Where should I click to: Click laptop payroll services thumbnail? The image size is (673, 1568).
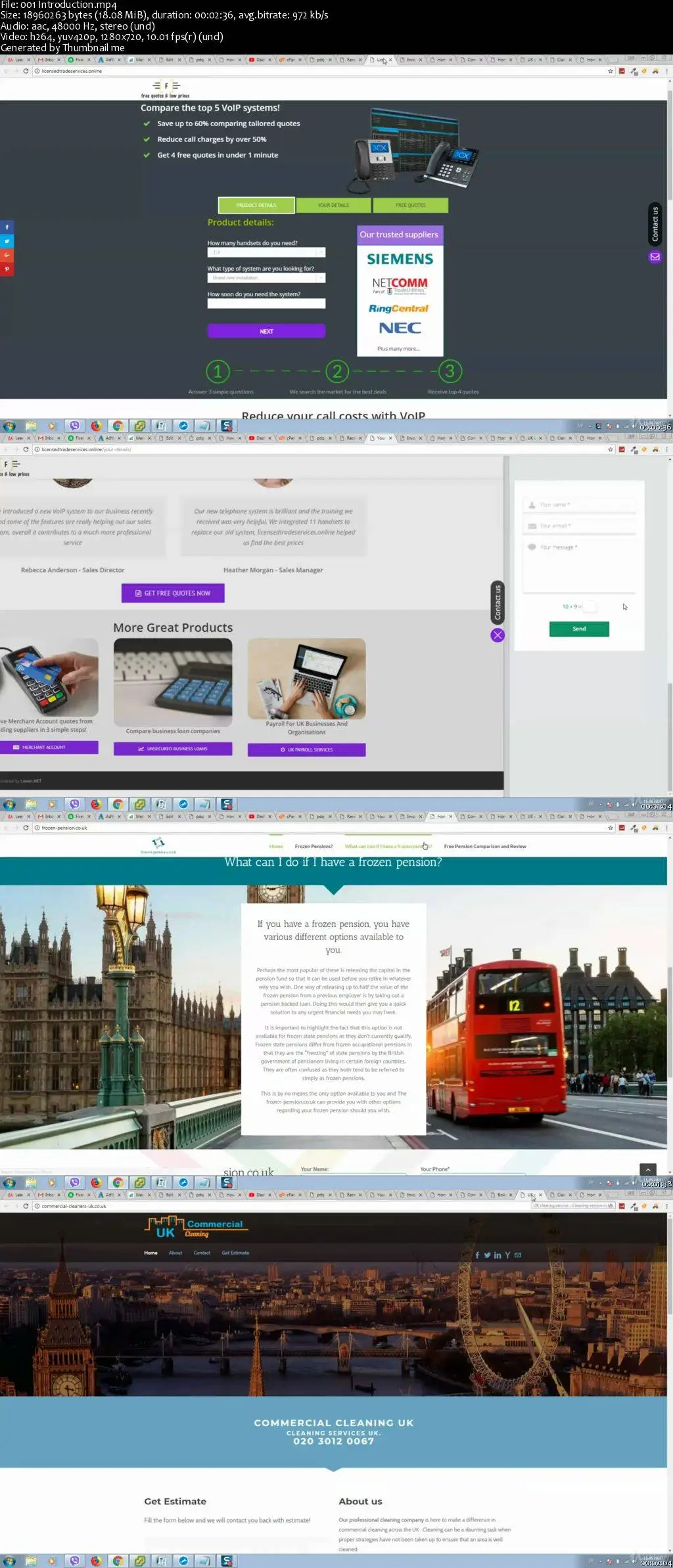coord(306,679)
